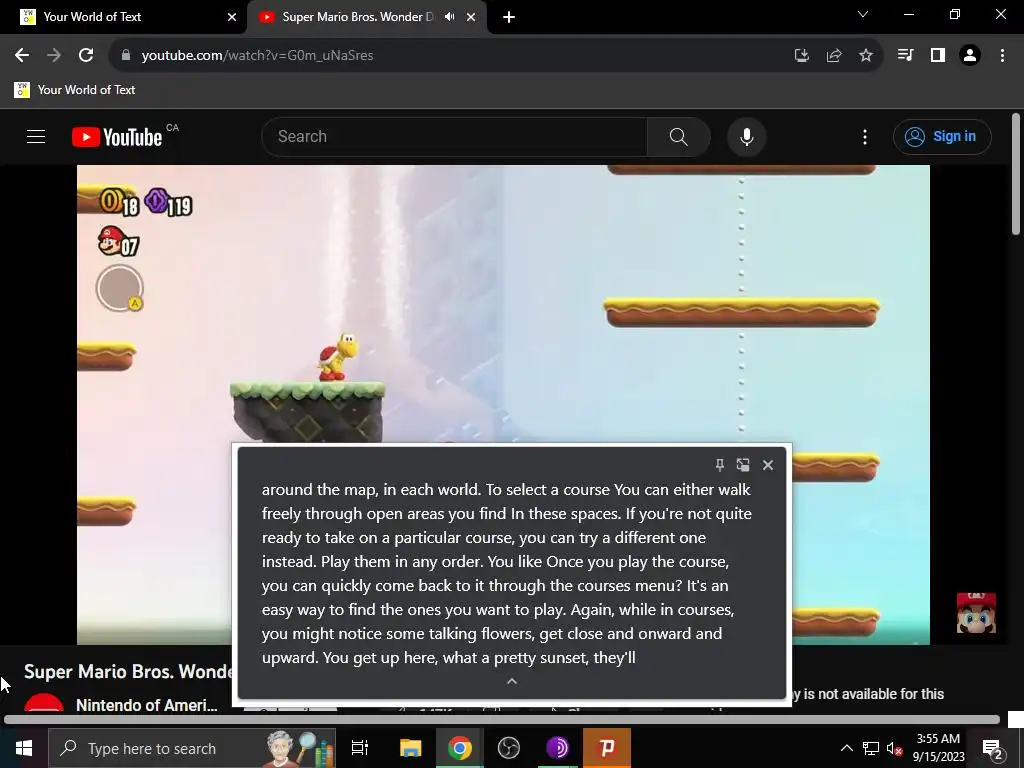The image size is (1024, 768).
Task: Close the live caption box
Action: 768,465
